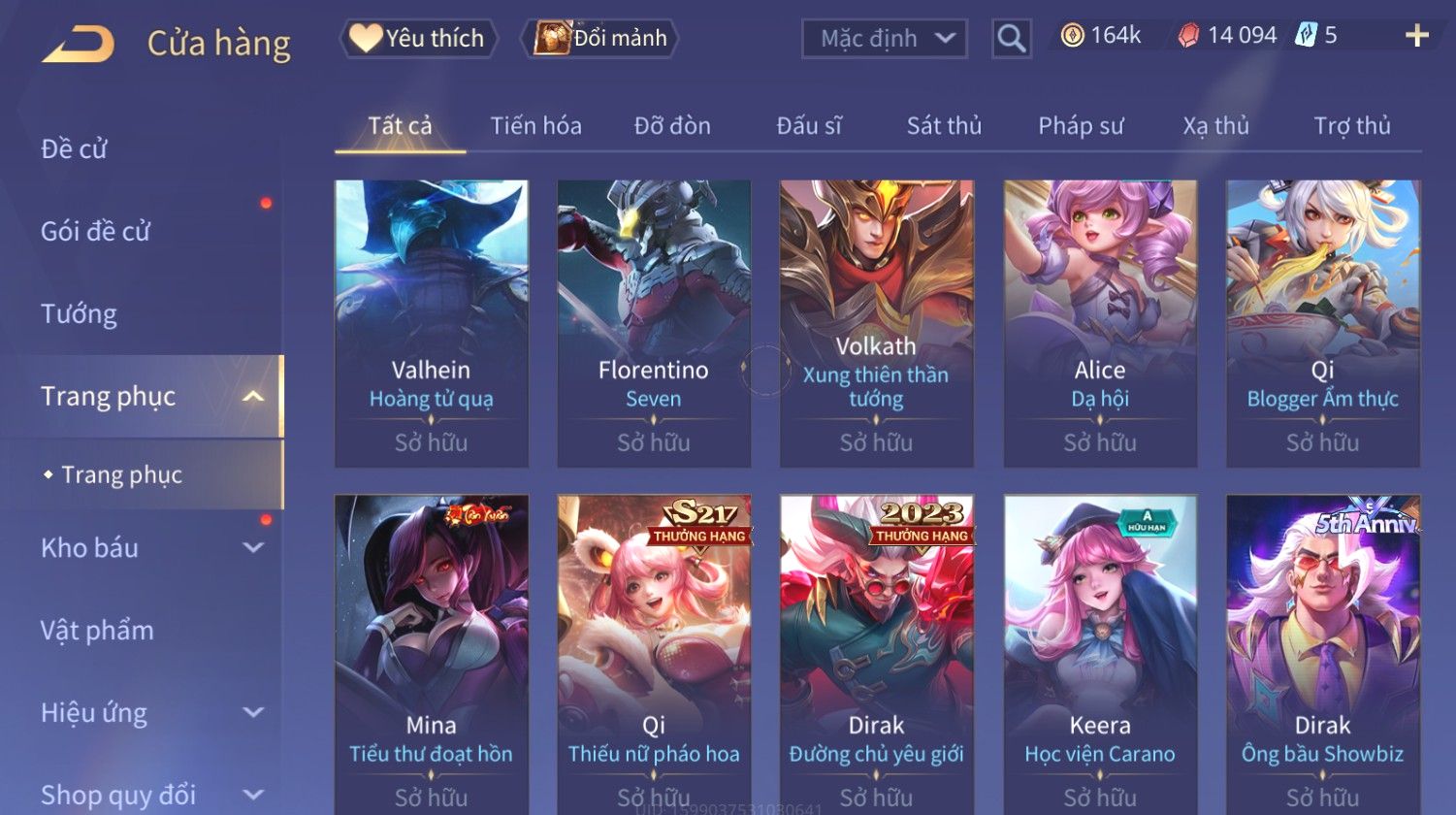Open Vật phẩm in the sidebar
The image size is (1456, 815).
click(97, 631)
